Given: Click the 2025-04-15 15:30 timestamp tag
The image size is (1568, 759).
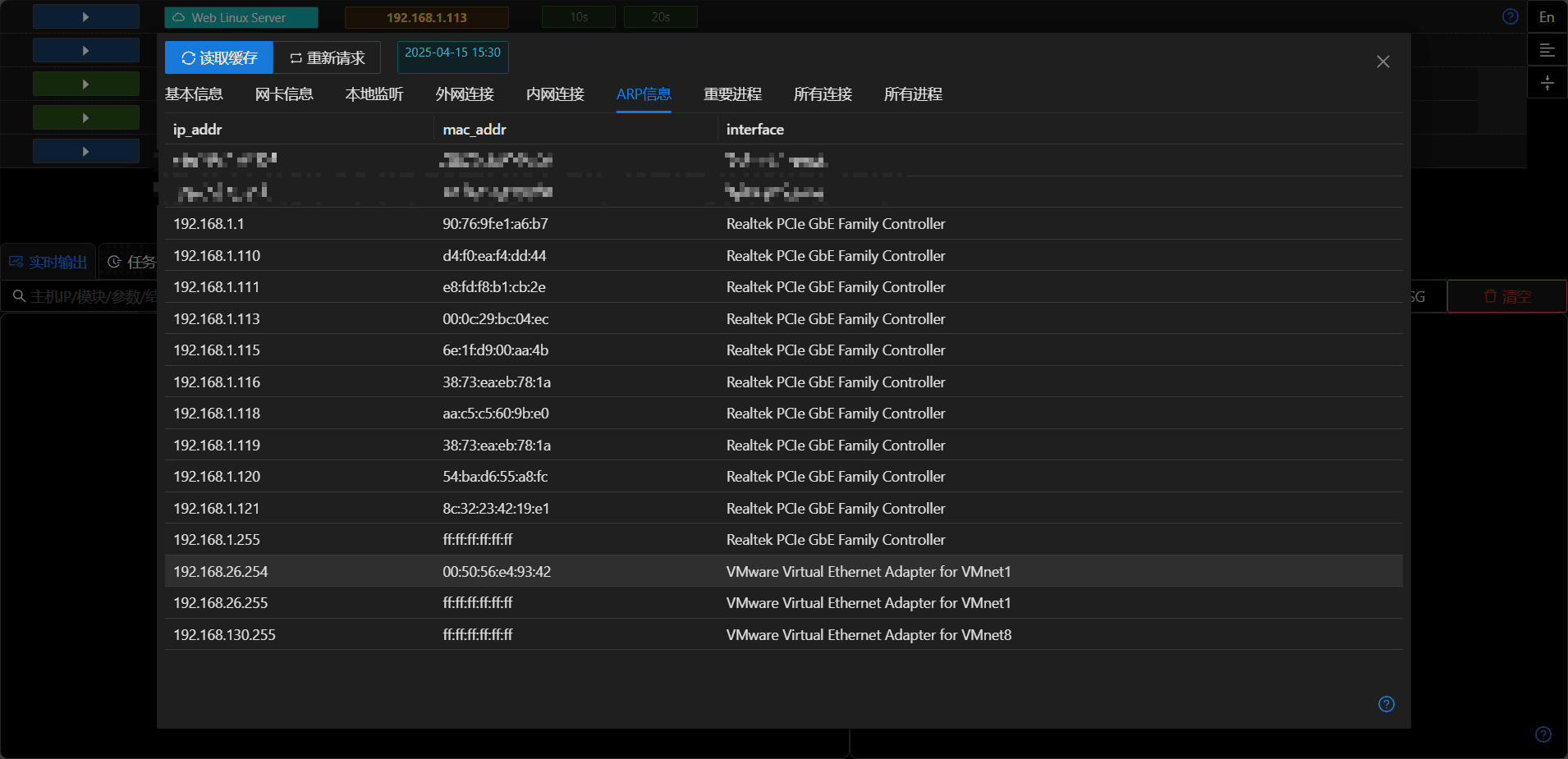Looking at the screenshot, I should coord(453,57).
